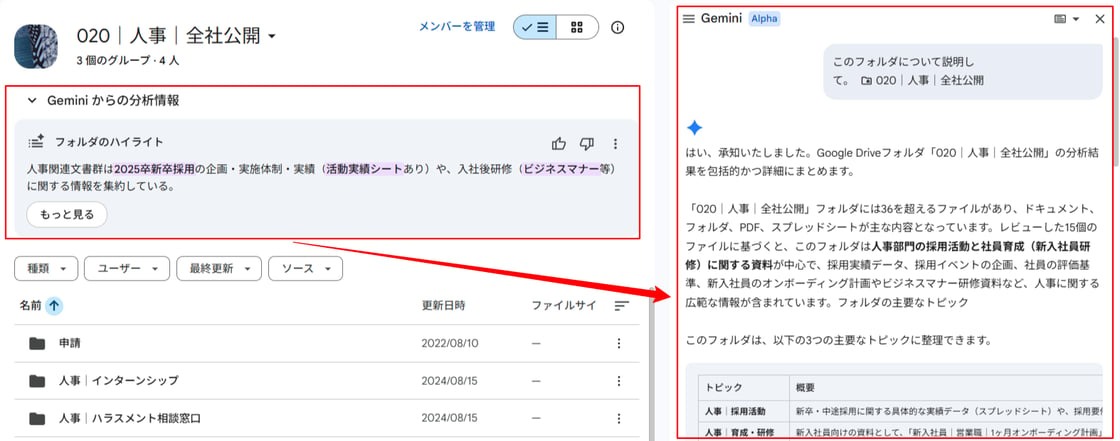
Task: Reverse sort order with name arrow
Action: coord(54,305)
